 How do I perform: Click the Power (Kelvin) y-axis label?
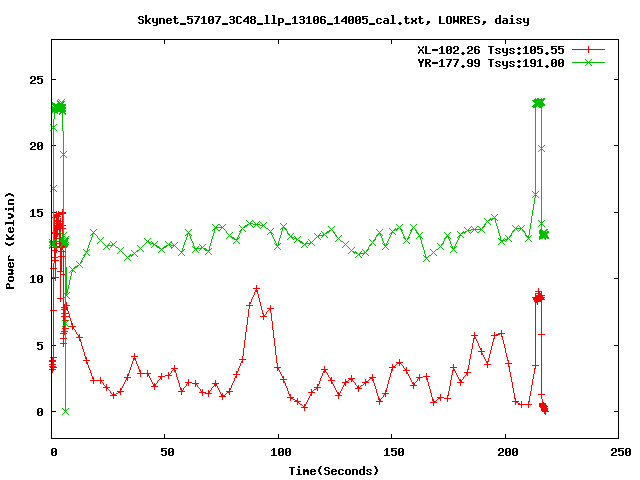click(x=11, y=241)
